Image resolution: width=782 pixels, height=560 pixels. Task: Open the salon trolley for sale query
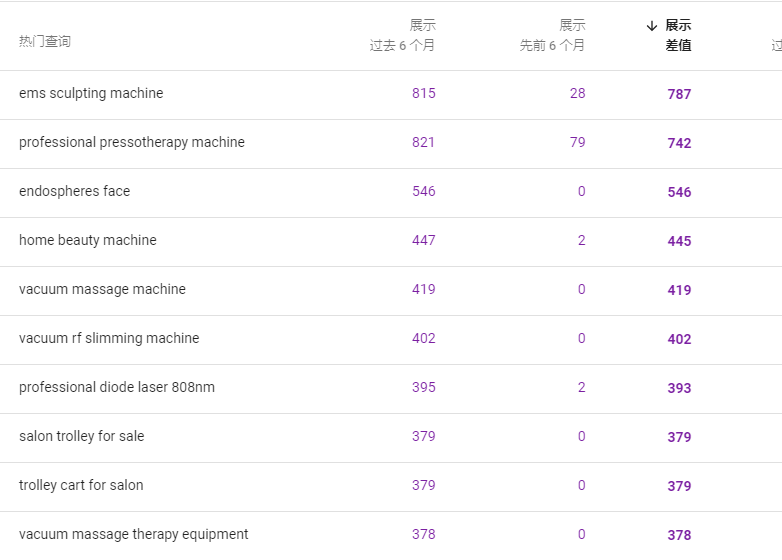tap(82, 436)
